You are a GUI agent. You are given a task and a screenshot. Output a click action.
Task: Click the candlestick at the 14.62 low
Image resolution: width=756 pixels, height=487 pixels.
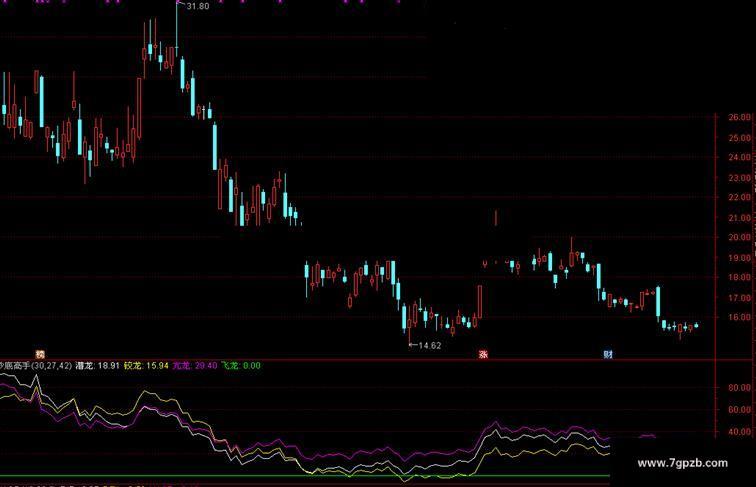point(409,325)
